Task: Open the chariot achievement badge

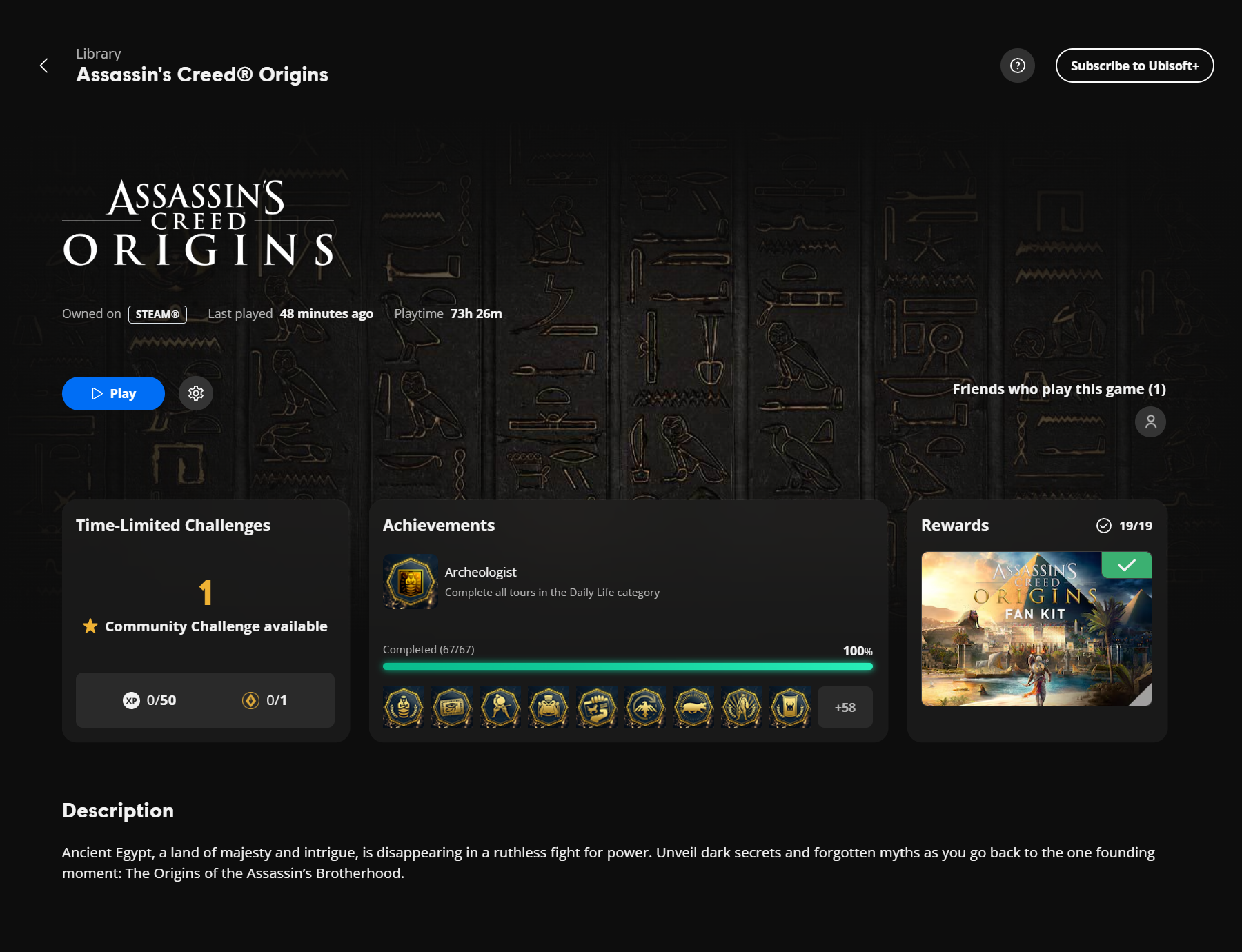Action: point(549,707)
